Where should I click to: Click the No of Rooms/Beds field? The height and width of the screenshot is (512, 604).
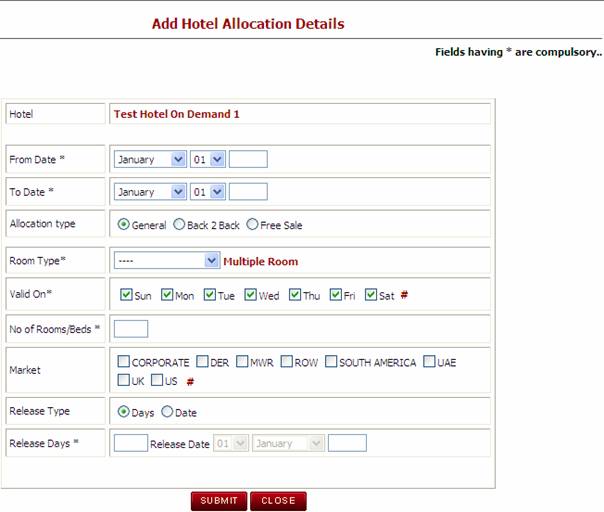point(131,328)
